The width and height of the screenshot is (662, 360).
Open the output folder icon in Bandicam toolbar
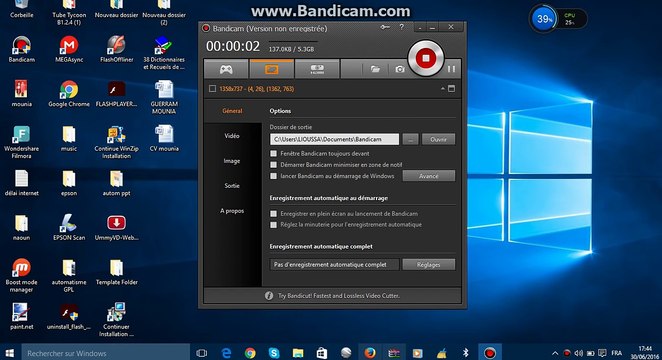[x=375, y=69]
